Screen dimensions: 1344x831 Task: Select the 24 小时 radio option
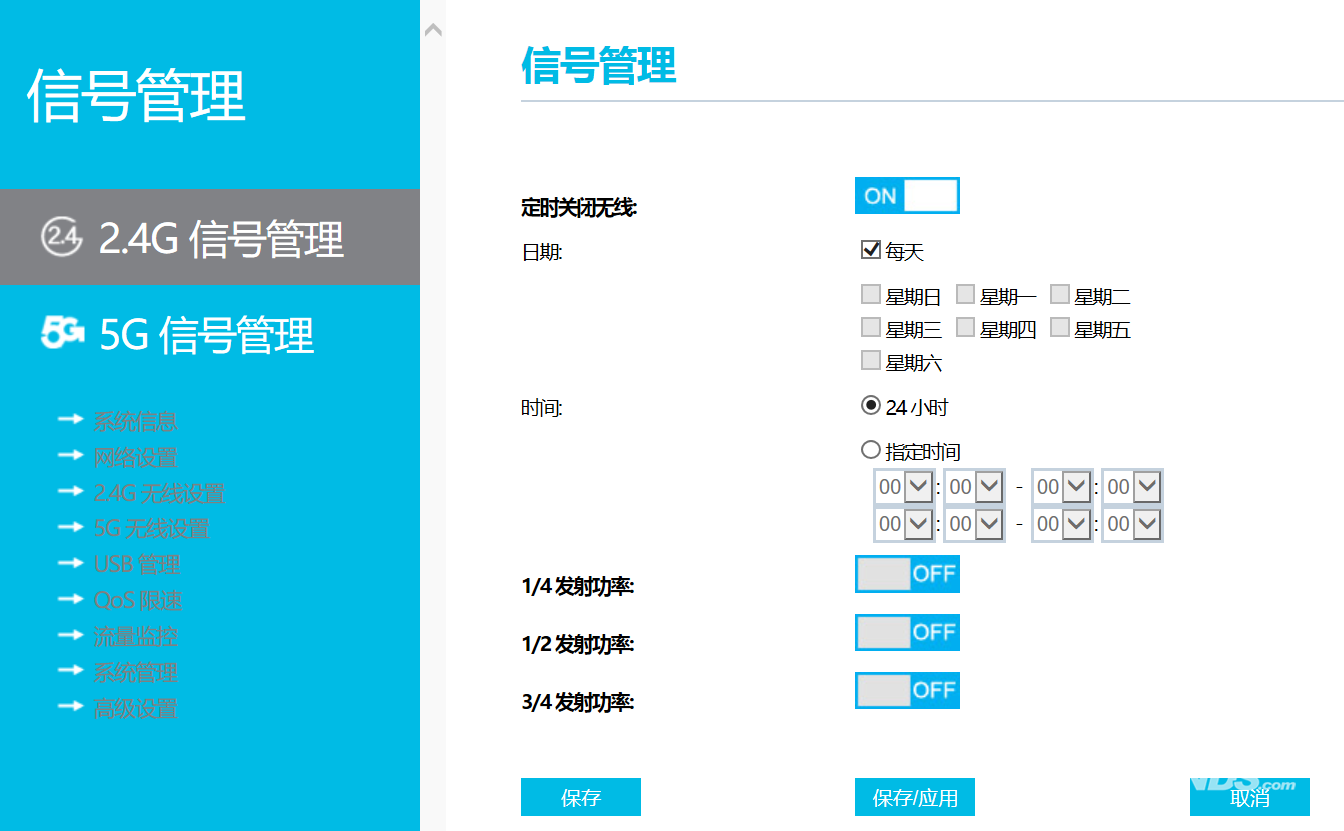tap(870, 405)
